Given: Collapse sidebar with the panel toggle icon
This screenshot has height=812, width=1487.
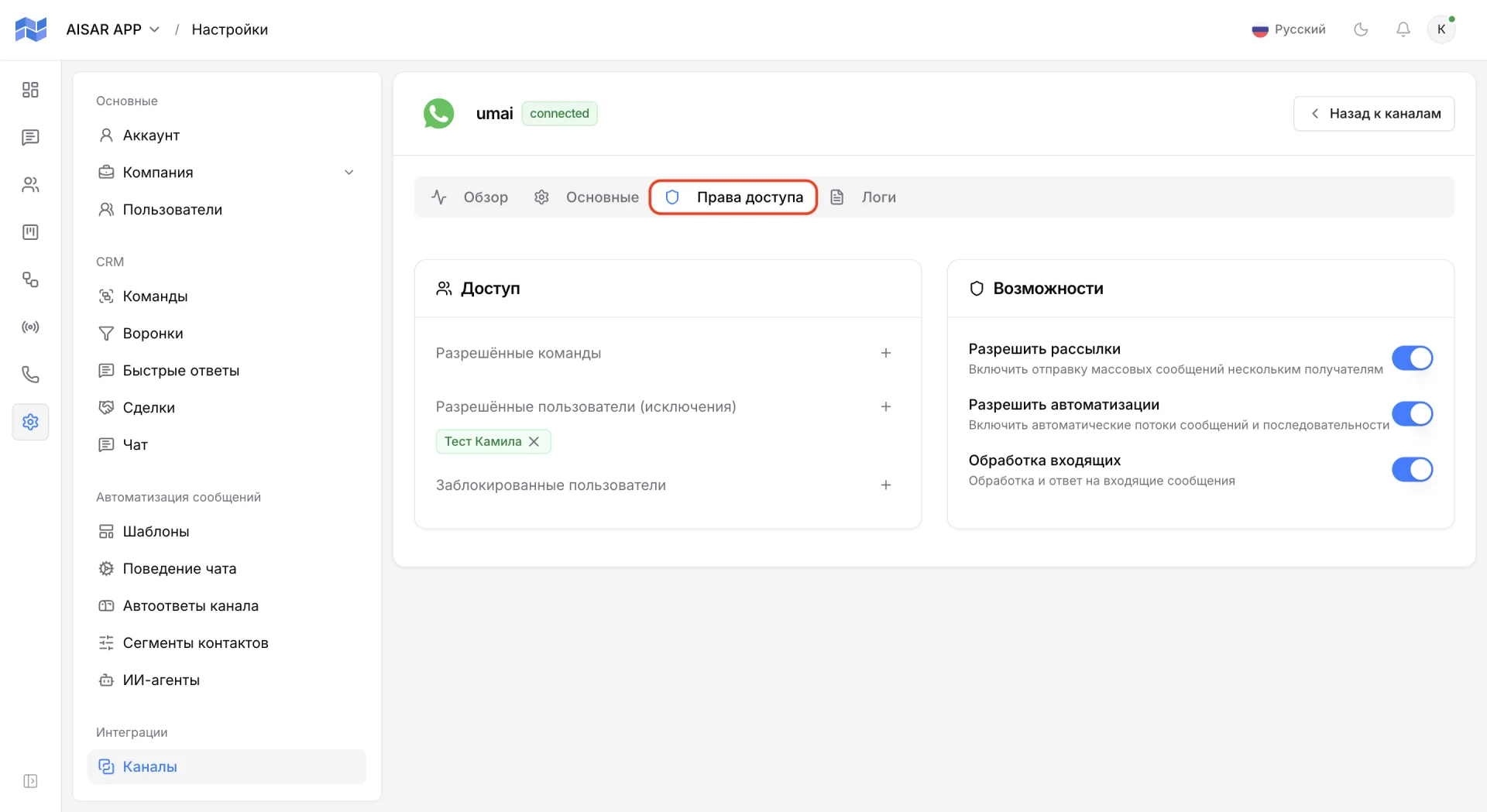Looking at the screenshot, I should click(x=30, y=780).
